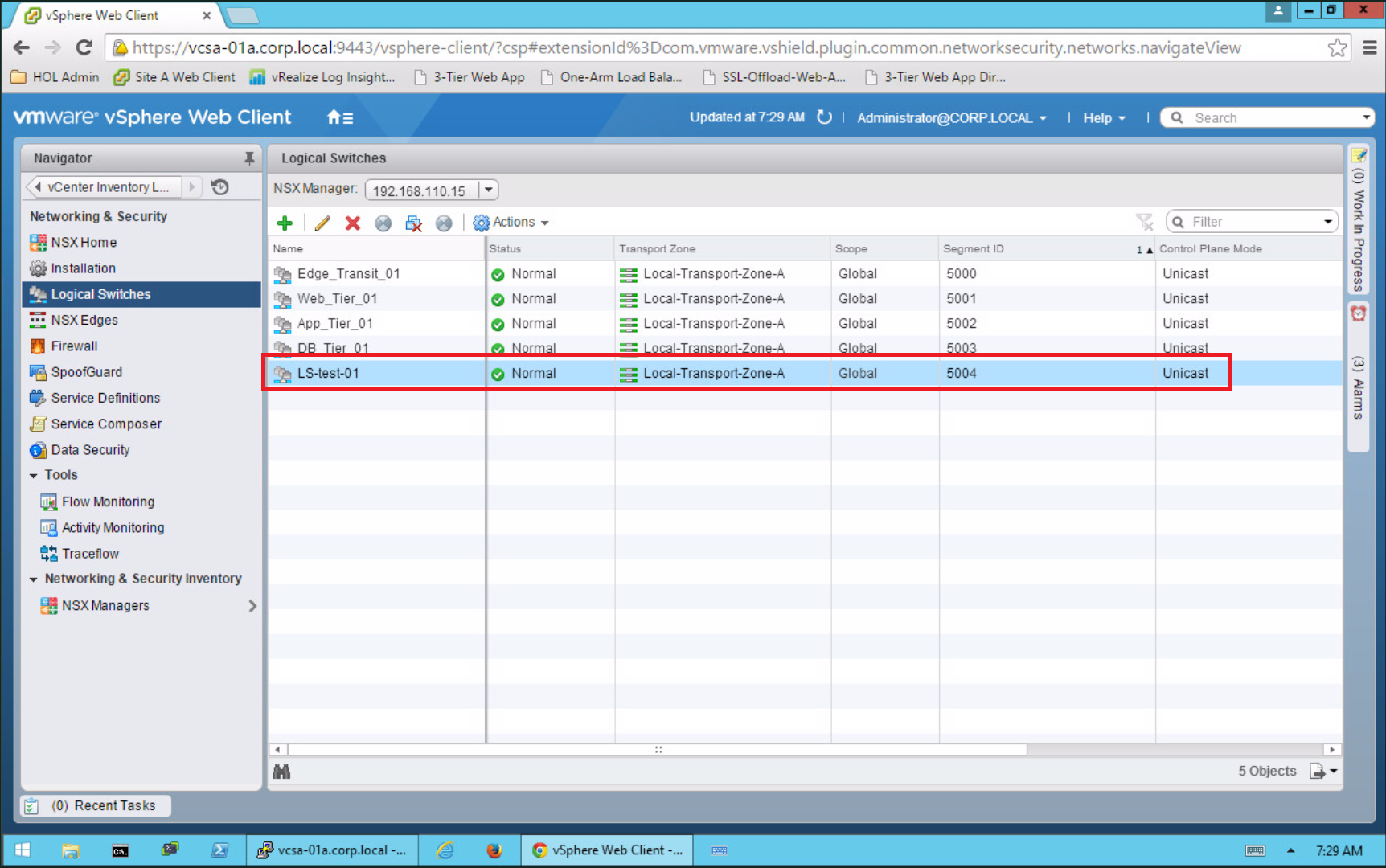The height and width of the screenshot is (868, 1386).
Task: Click in the Filter input field
Action: click(x=1254, y=222)
